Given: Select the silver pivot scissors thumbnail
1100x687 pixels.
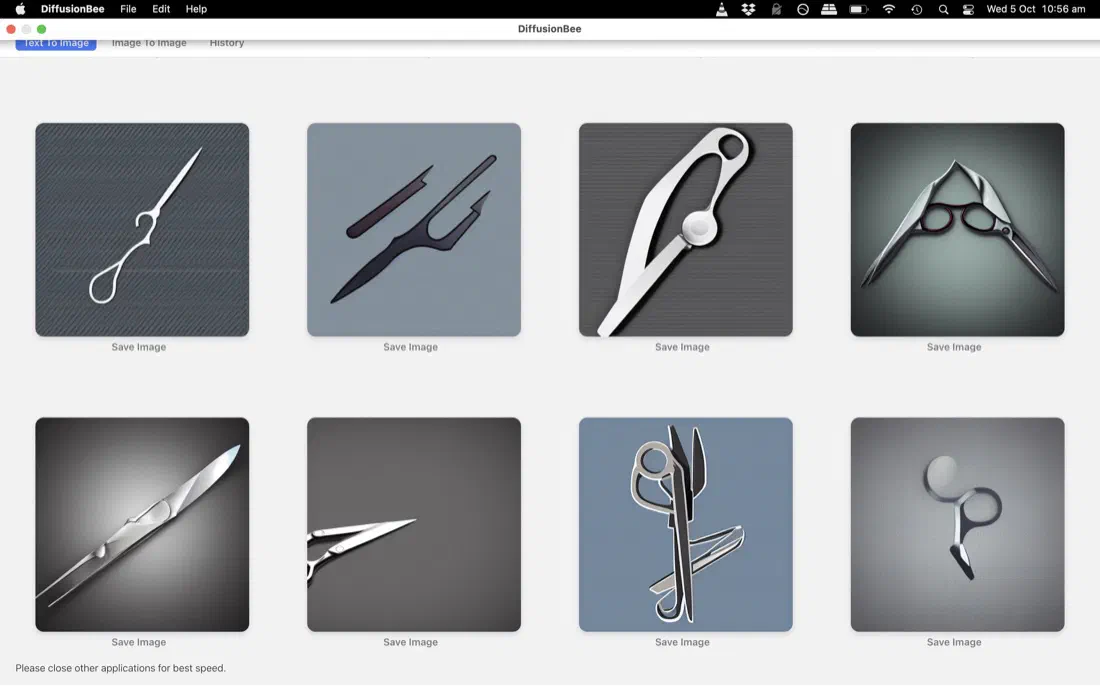Looking at the screenshot, I should point(685,229).
